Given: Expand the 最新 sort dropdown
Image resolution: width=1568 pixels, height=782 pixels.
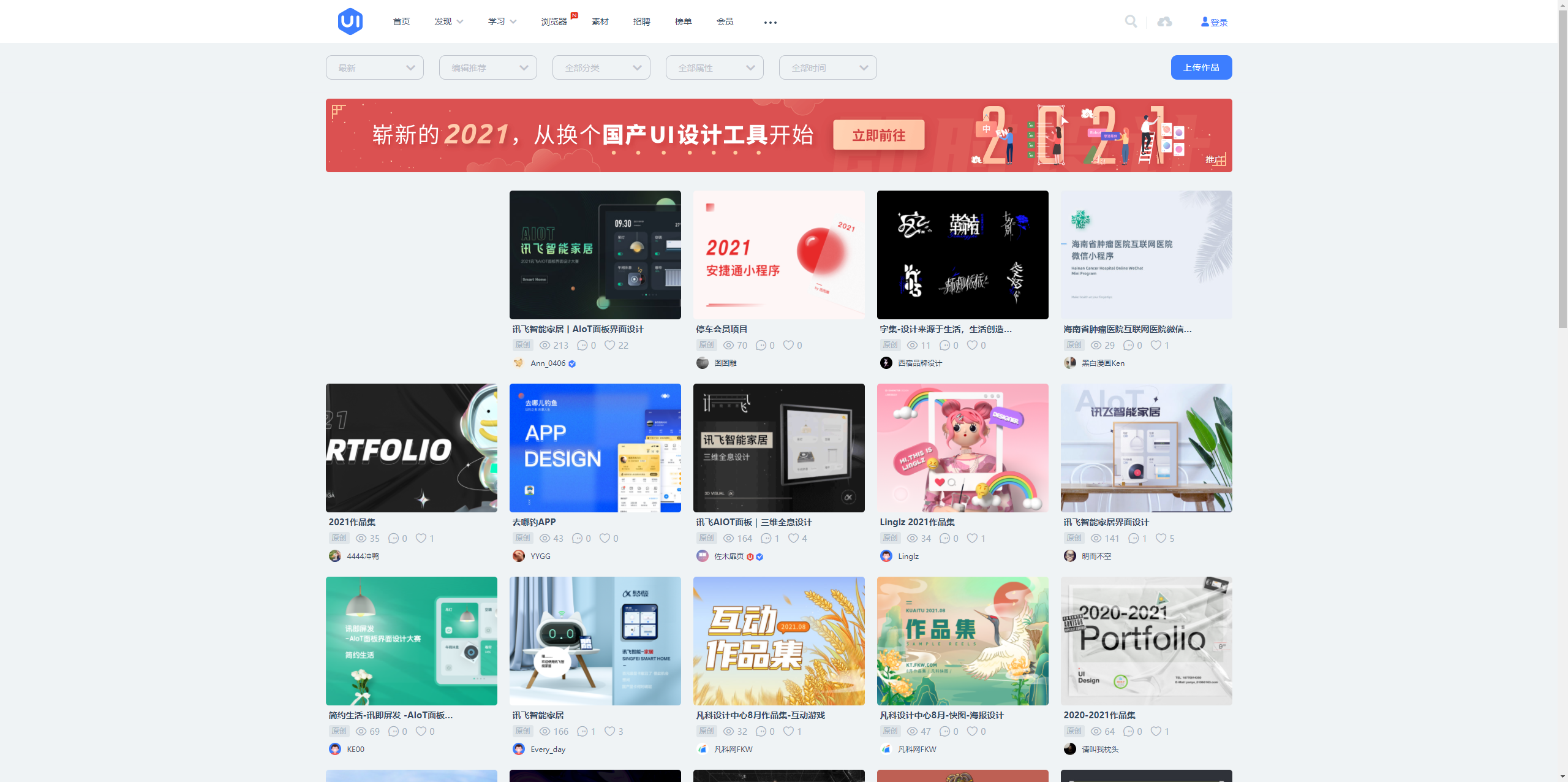Looking at the screenshot, I should (x=374, y=67).
